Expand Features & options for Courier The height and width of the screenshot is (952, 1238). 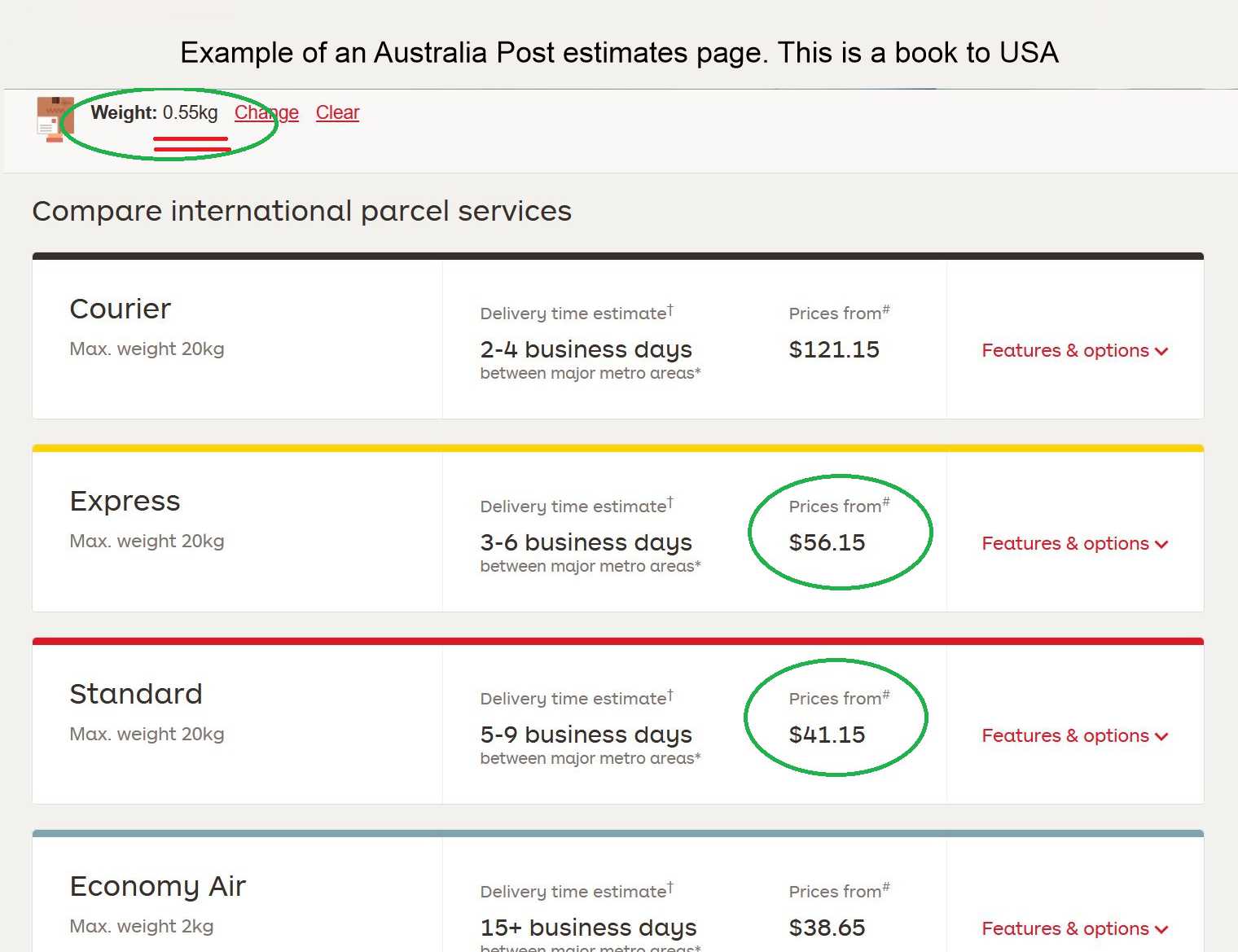point(1075,350)
